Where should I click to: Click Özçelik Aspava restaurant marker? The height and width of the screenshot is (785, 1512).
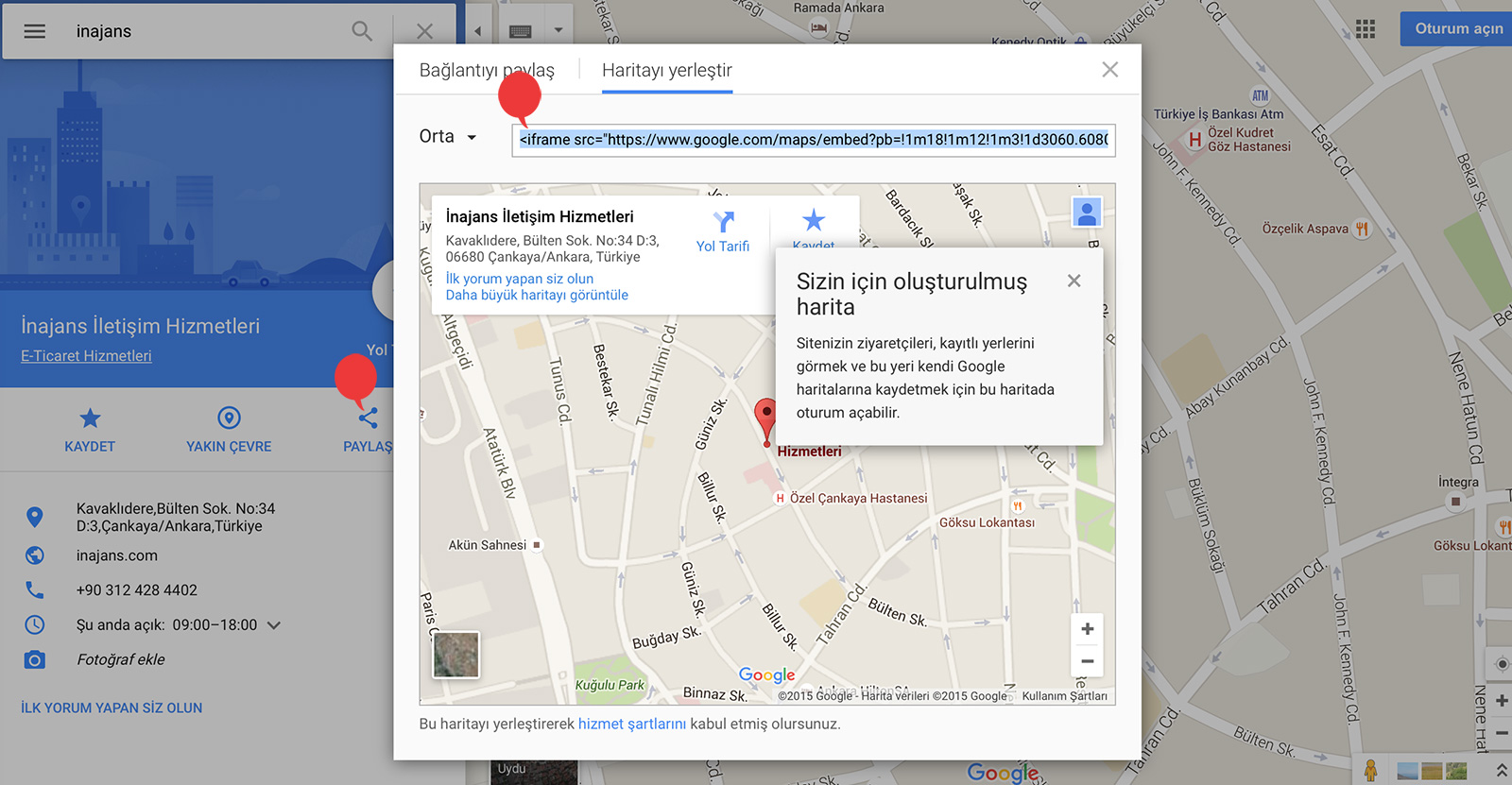coord(1362,229)
